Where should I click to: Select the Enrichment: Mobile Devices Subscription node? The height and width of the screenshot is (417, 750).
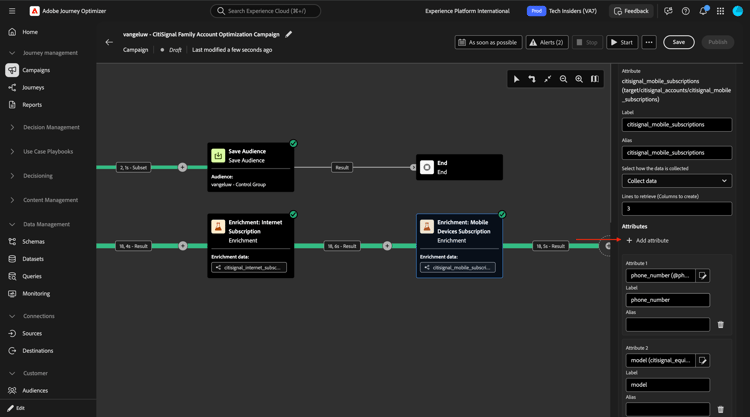tap(459, 246)
